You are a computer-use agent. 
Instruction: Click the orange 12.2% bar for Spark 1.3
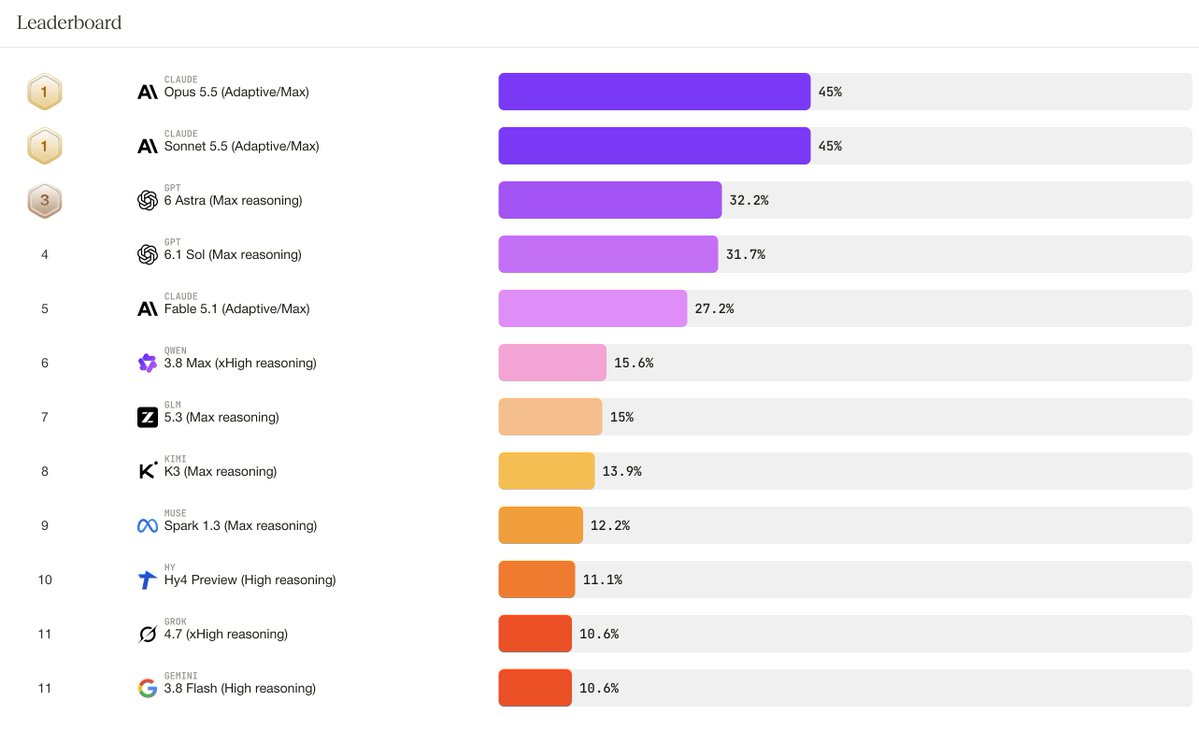541,526
